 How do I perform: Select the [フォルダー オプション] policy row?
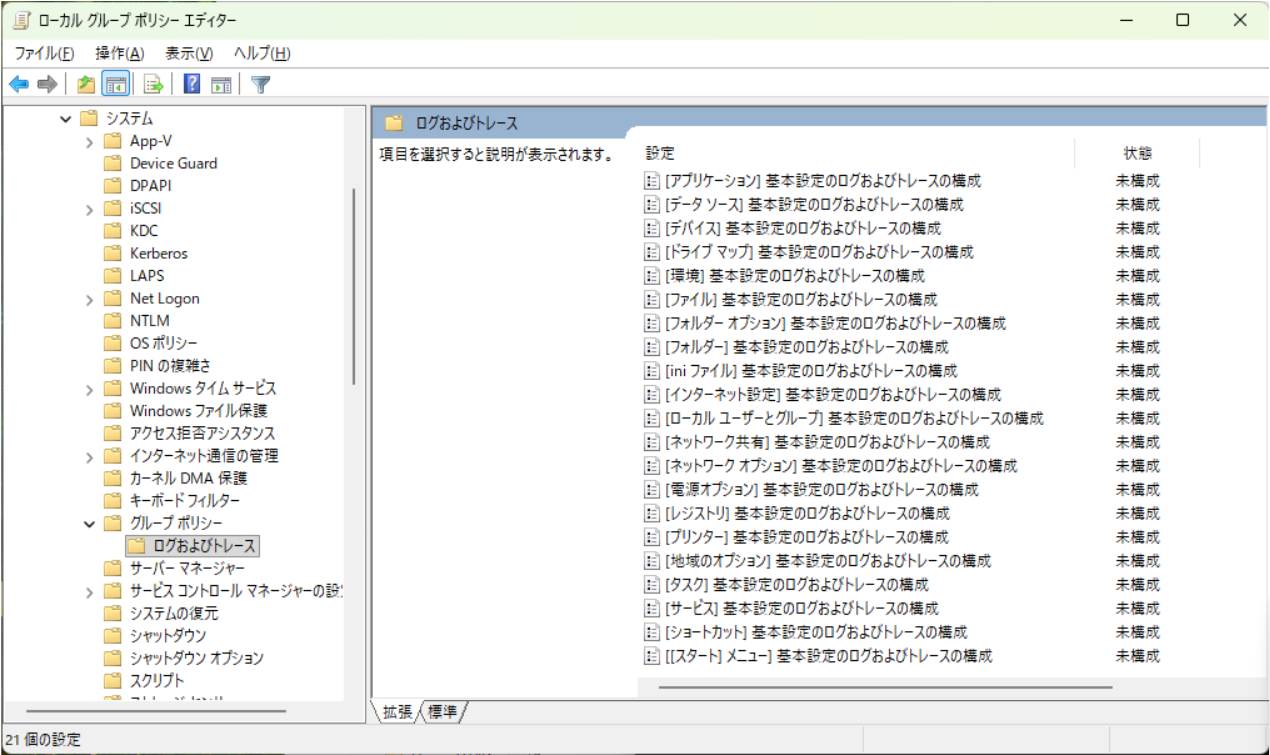point(835,323)
